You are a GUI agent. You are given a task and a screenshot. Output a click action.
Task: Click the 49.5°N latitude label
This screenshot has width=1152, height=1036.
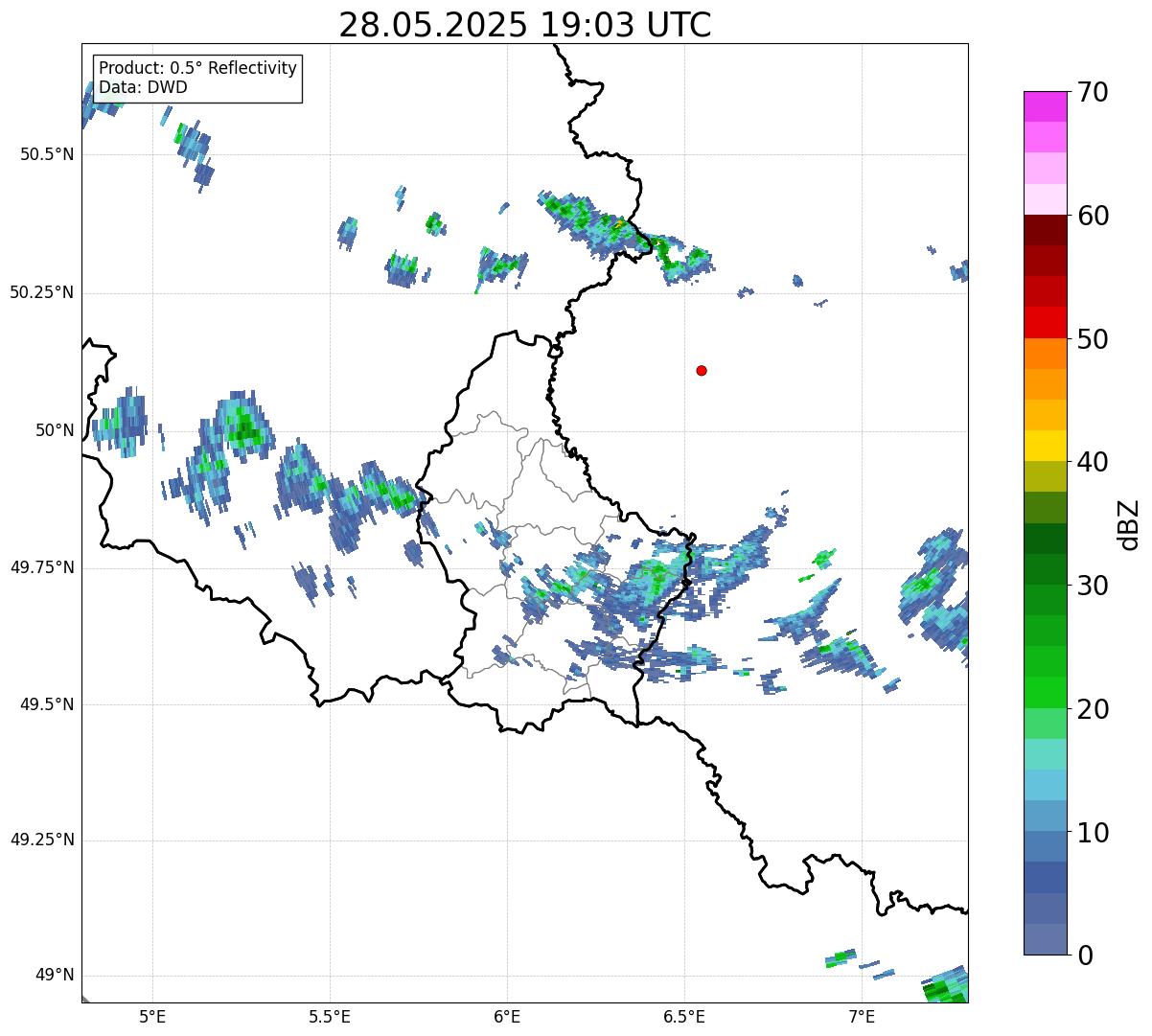point(47,704)
